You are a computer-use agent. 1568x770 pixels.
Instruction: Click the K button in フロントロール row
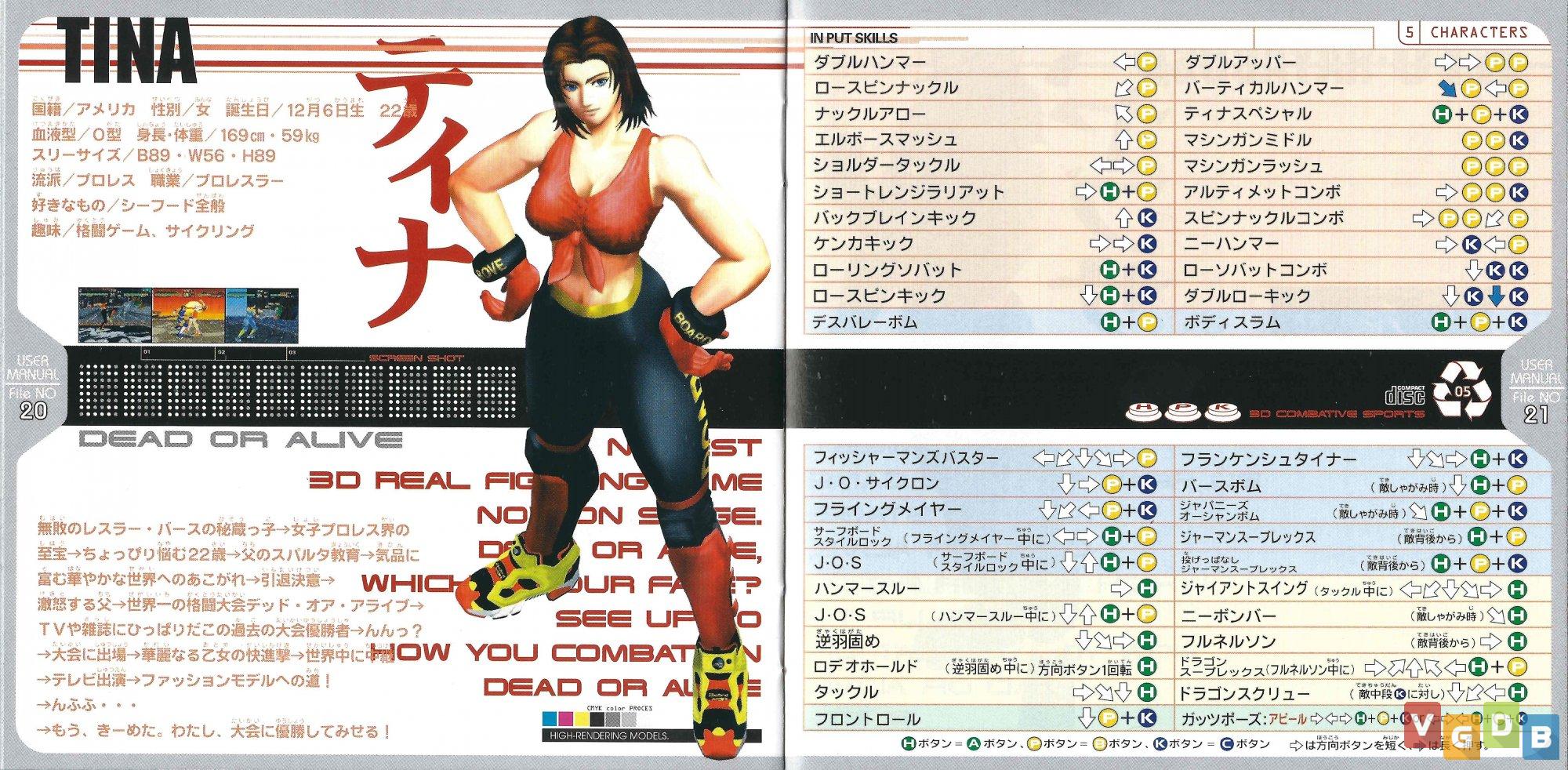pyautogui.click(x=1146, y=718)
